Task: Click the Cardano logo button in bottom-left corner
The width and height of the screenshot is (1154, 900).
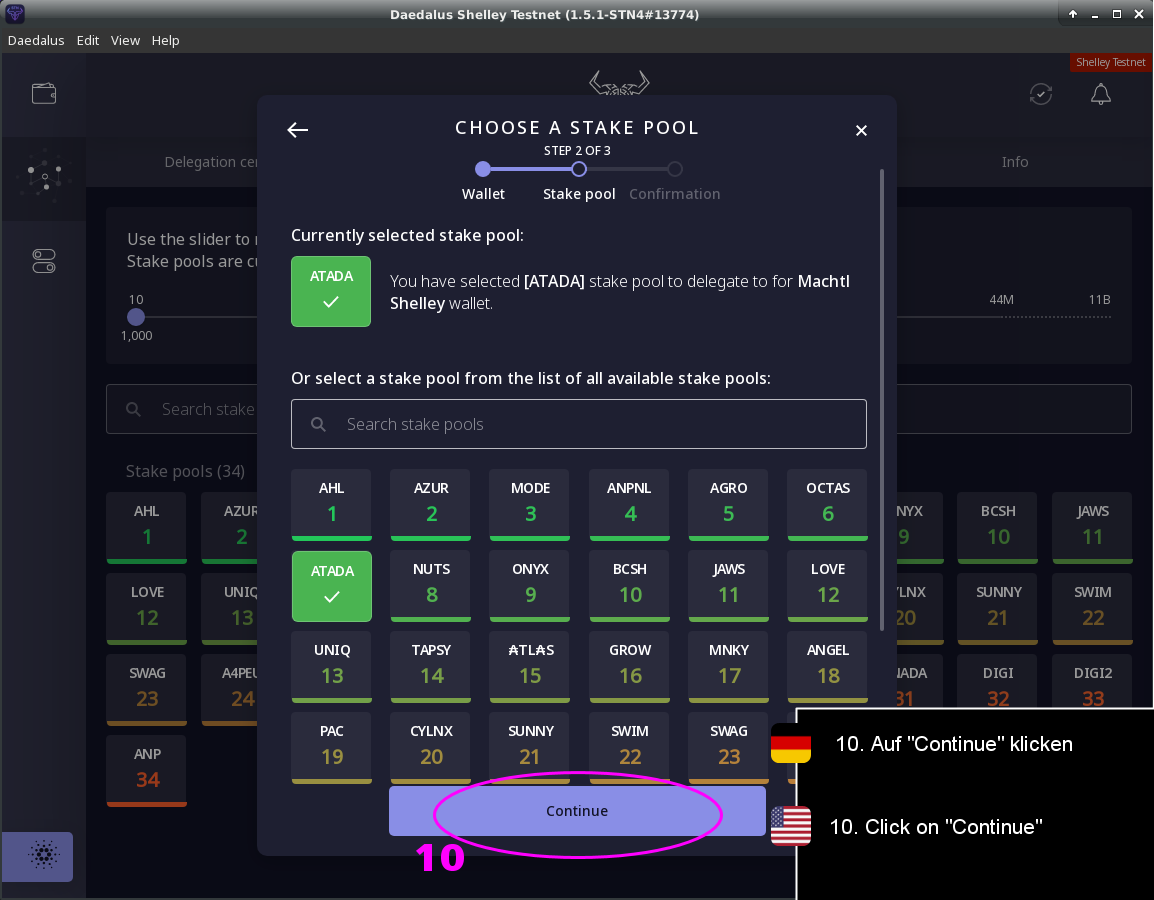Action: pyautogui.click(x=38, y=856)
